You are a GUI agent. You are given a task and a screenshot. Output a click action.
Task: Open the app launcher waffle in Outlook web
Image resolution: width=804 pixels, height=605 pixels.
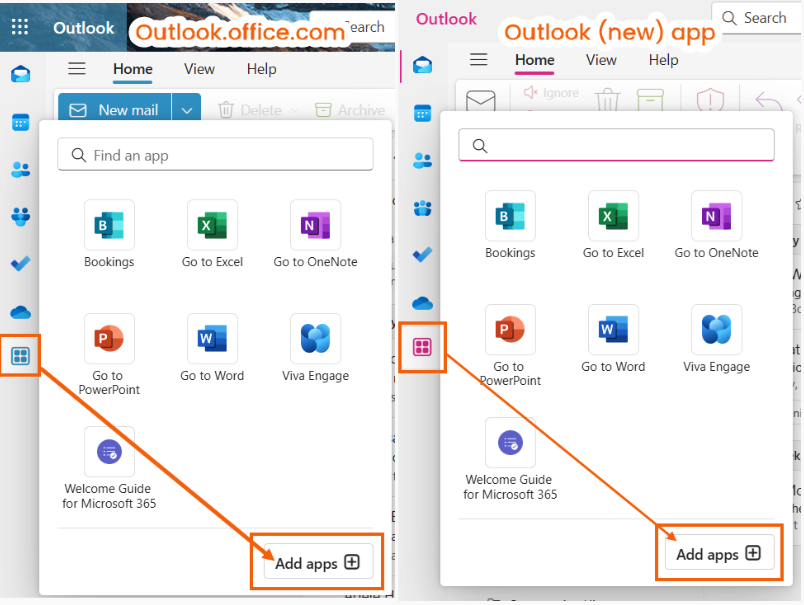click(x=20, y=27)
